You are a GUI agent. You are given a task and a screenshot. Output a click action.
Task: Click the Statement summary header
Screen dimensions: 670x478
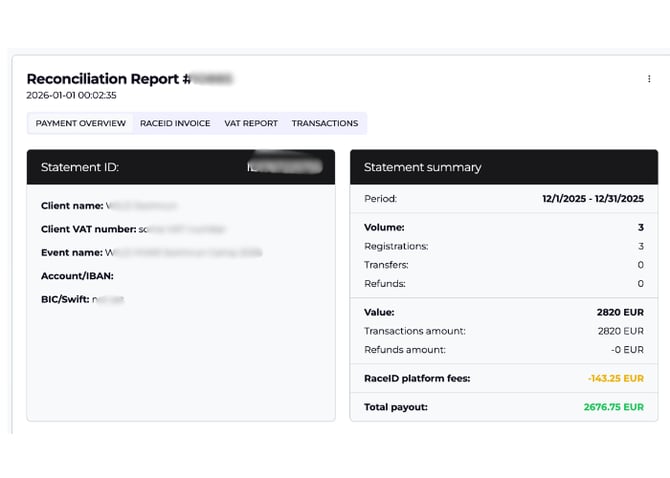click(x=422, y=167)
